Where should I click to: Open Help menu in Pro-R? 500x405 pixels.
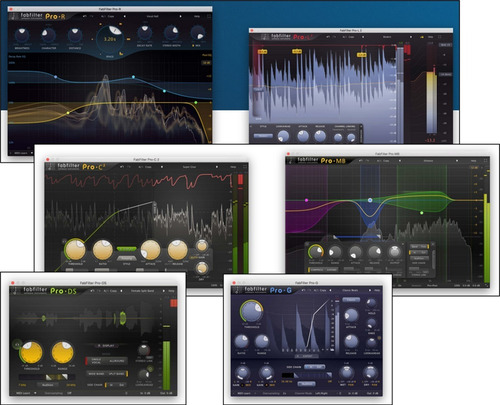tap(197, 16)
